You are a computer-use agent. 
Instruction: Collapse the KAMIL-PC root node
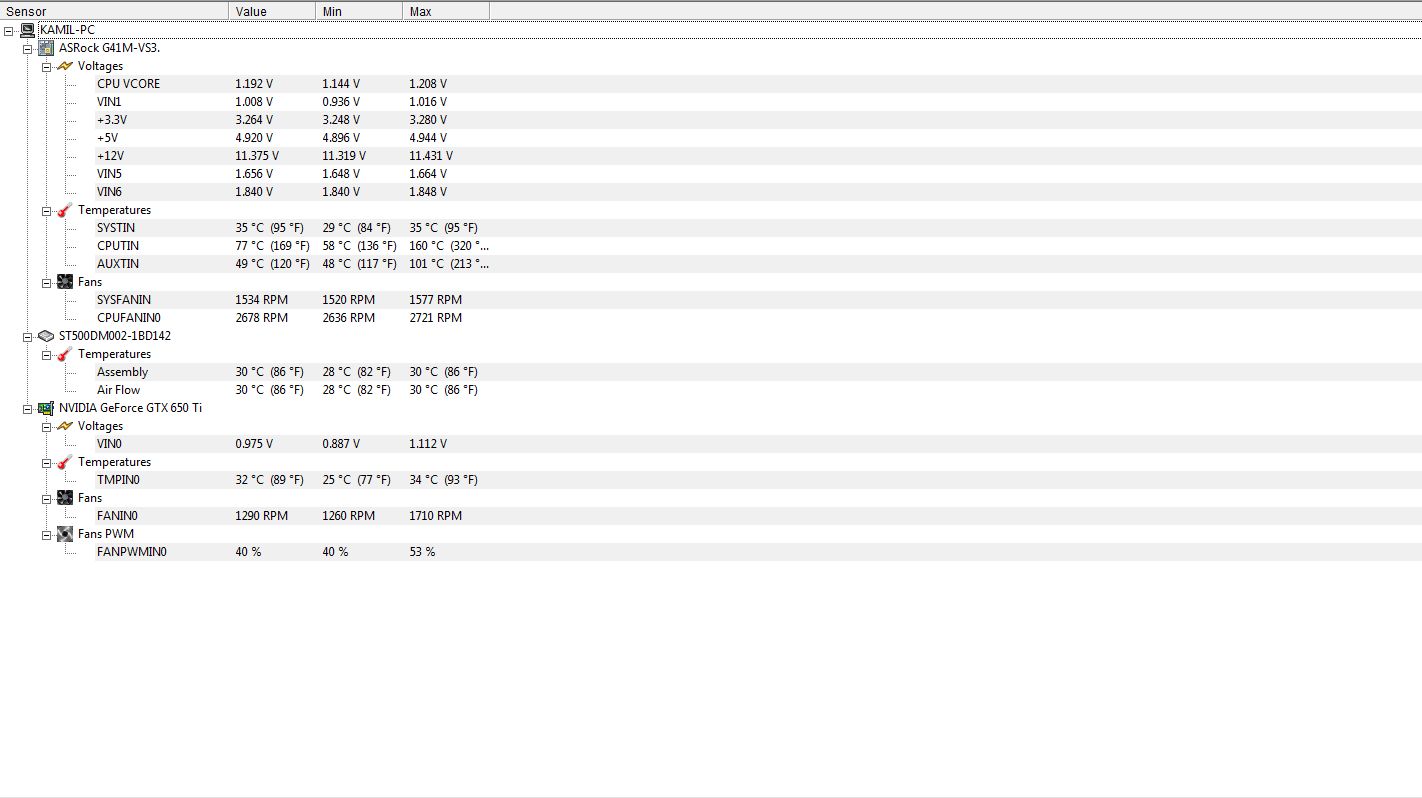coord(9,30)
